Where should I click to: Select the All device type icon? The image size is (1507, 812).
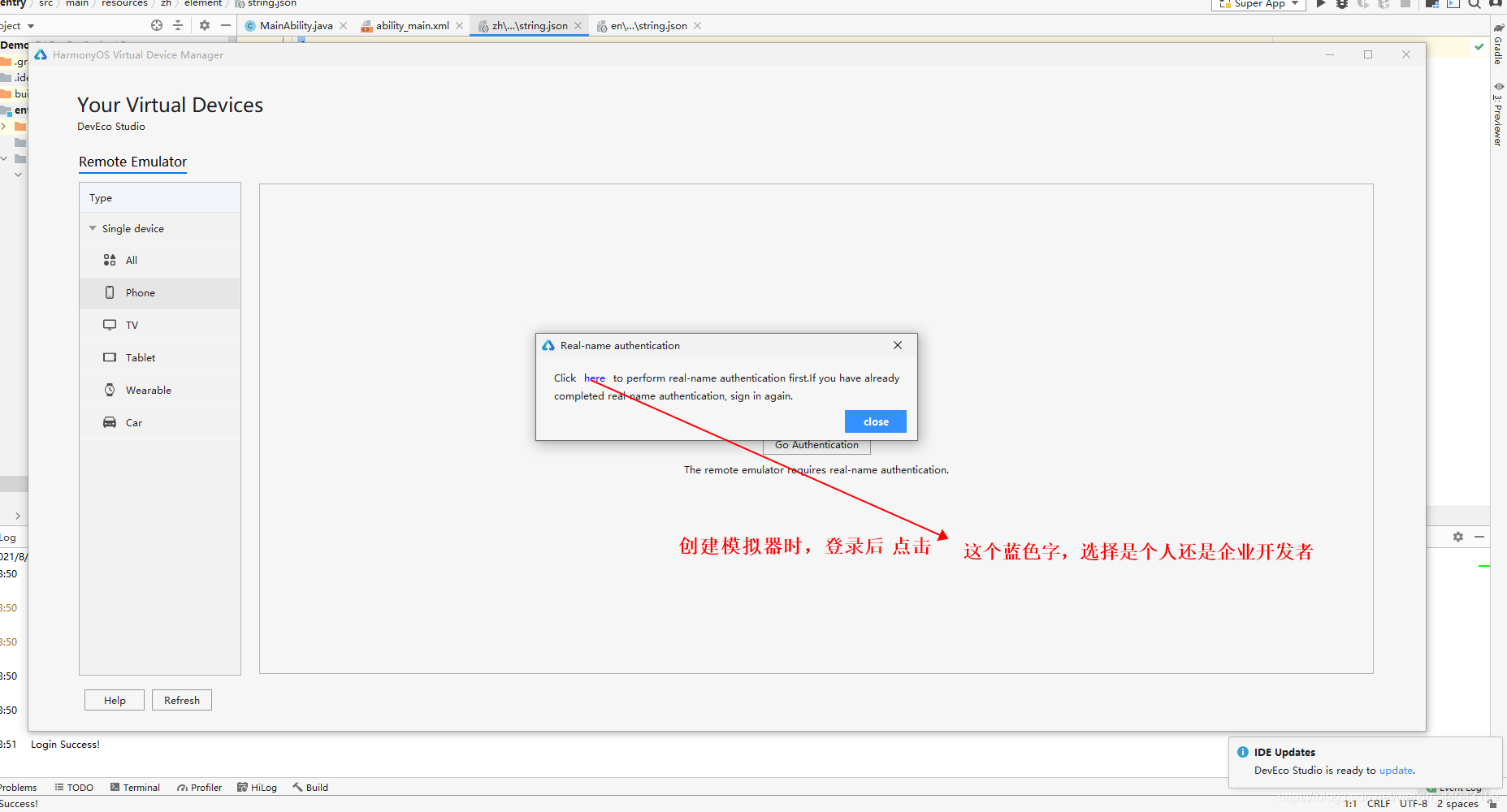coord(110,260)
